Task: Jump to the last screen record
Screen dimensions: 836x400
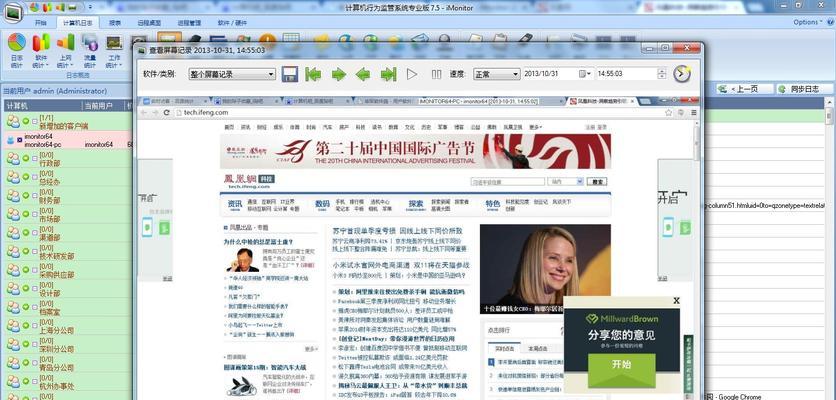Action: click(x=388, y=74)
